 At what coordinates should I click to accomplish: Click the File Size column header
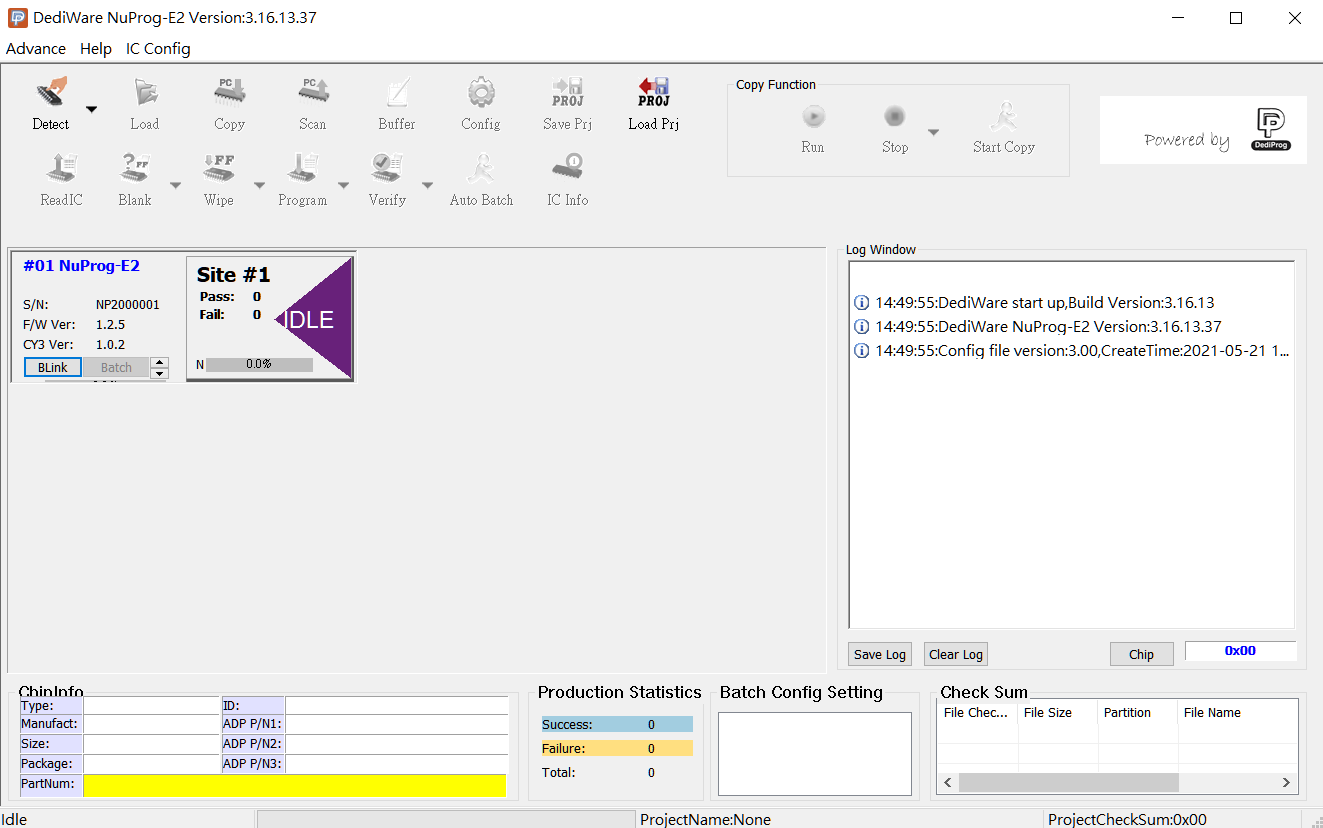(x=1058, y=713)
